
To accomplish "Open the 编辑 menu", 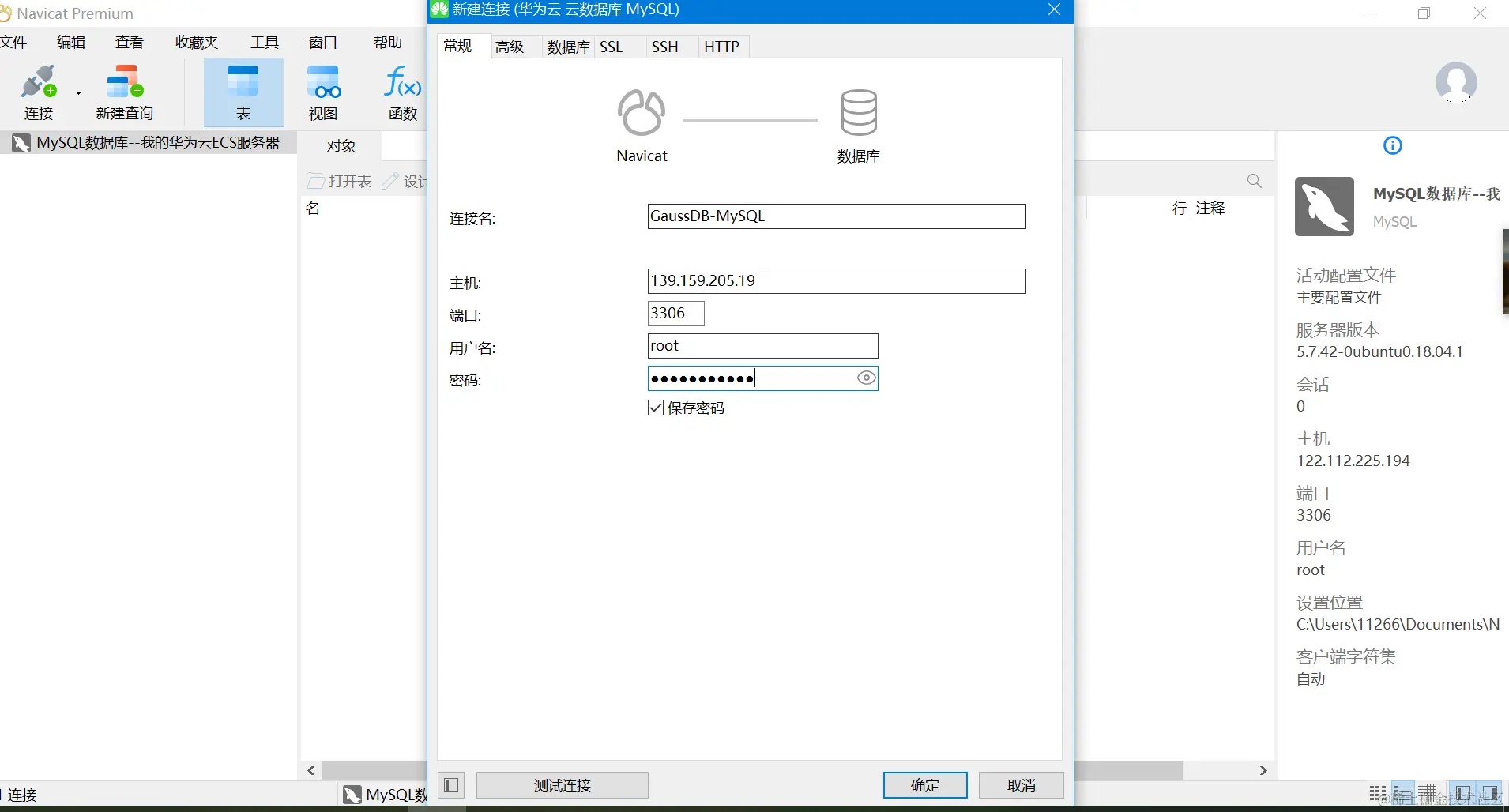I will point(71,43).
